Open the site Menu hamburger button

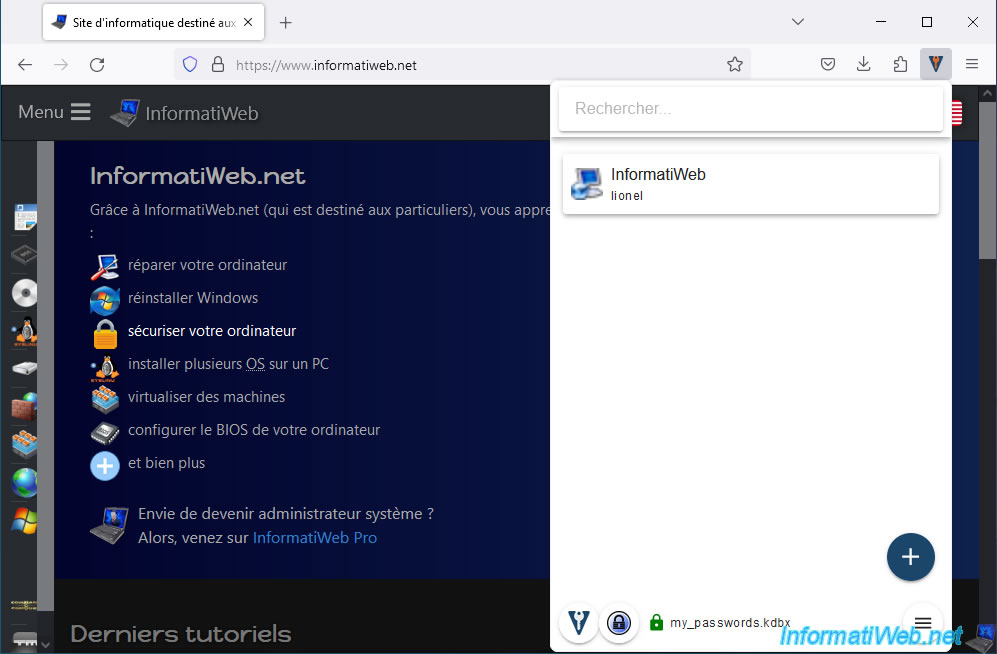pos(54,112)
